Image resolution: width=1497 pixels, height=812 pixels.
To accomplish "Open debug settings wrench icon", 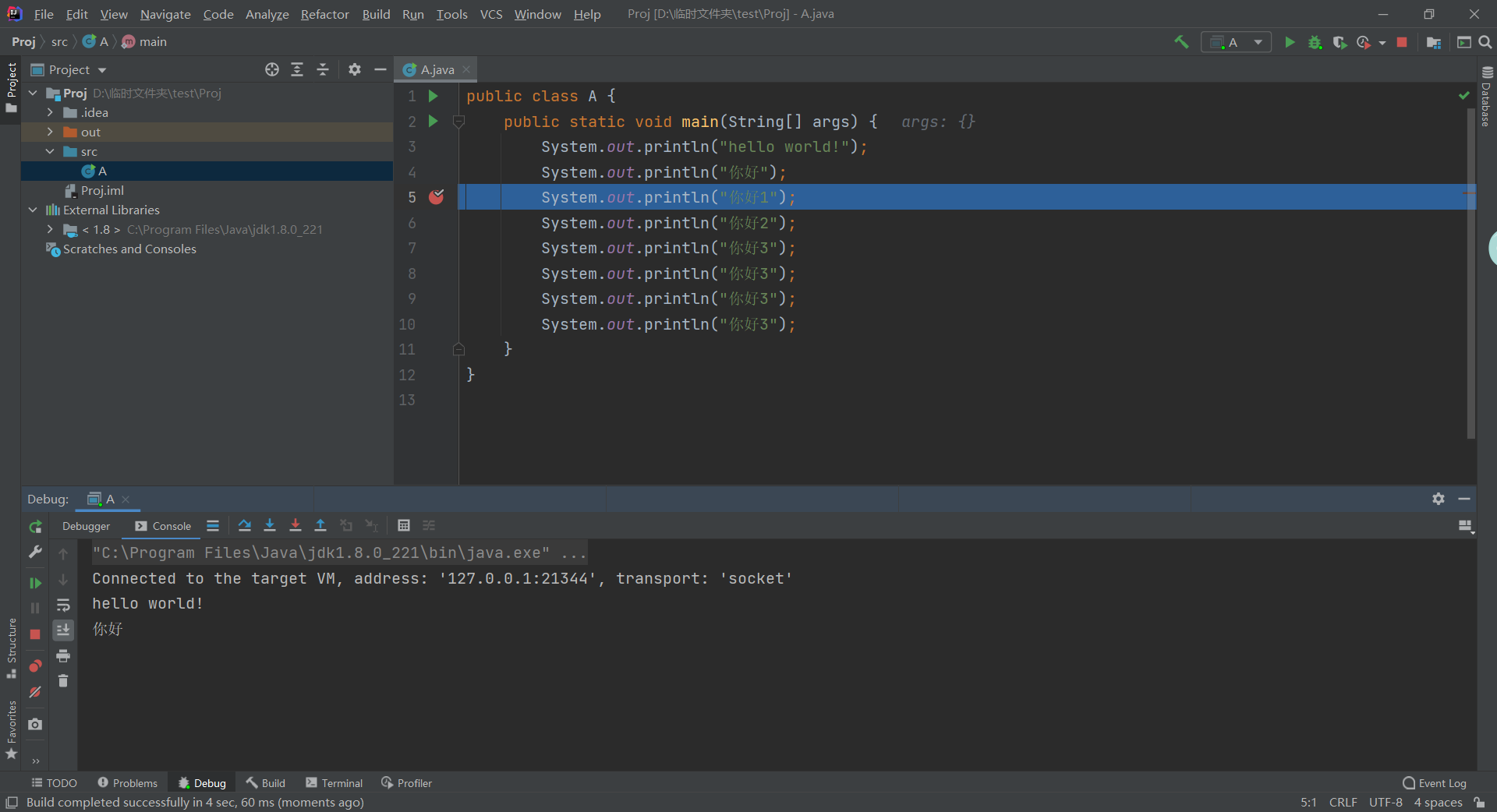I will 35,552.
